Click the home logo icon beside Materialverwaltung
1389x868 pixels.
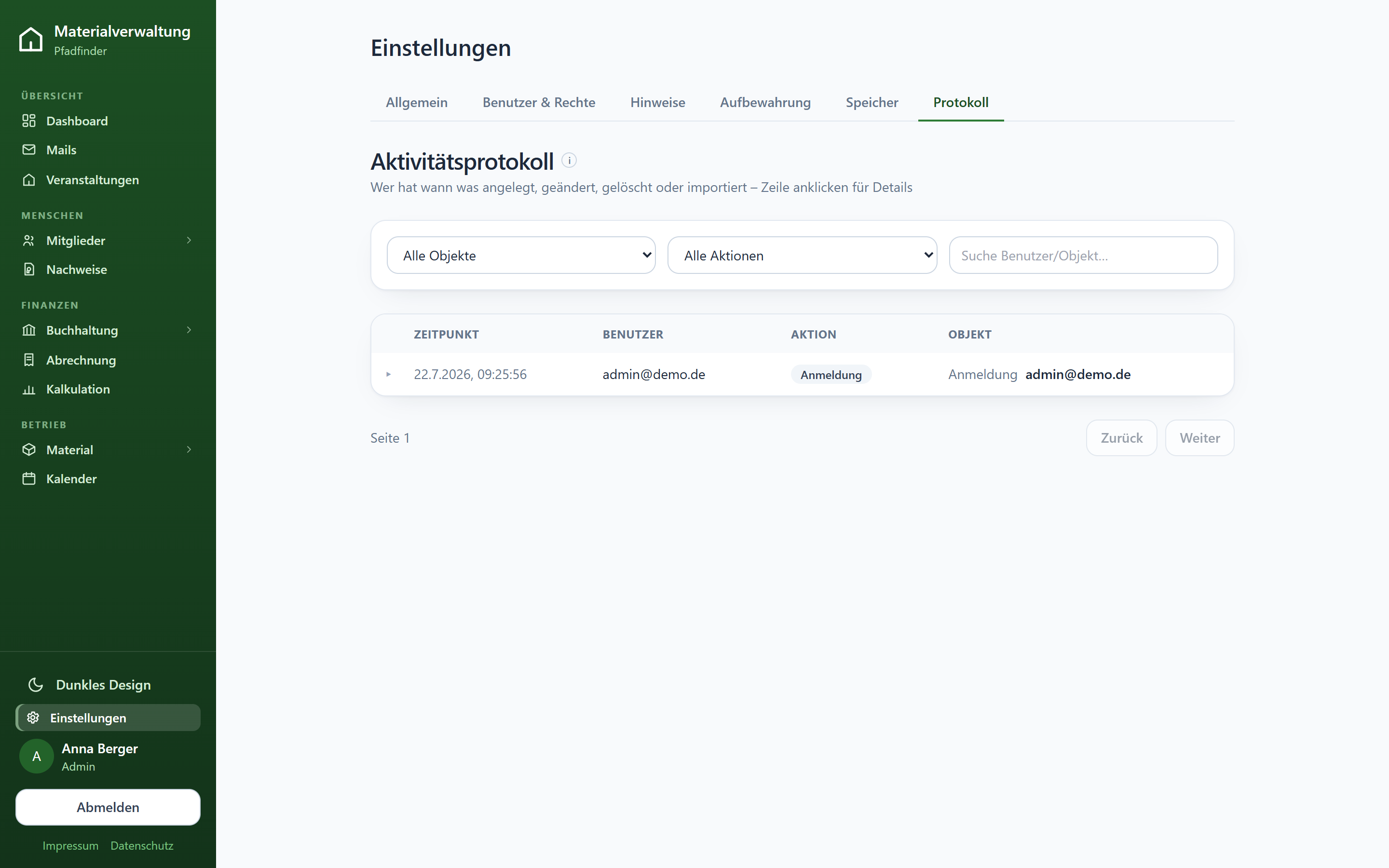point(31,40)
